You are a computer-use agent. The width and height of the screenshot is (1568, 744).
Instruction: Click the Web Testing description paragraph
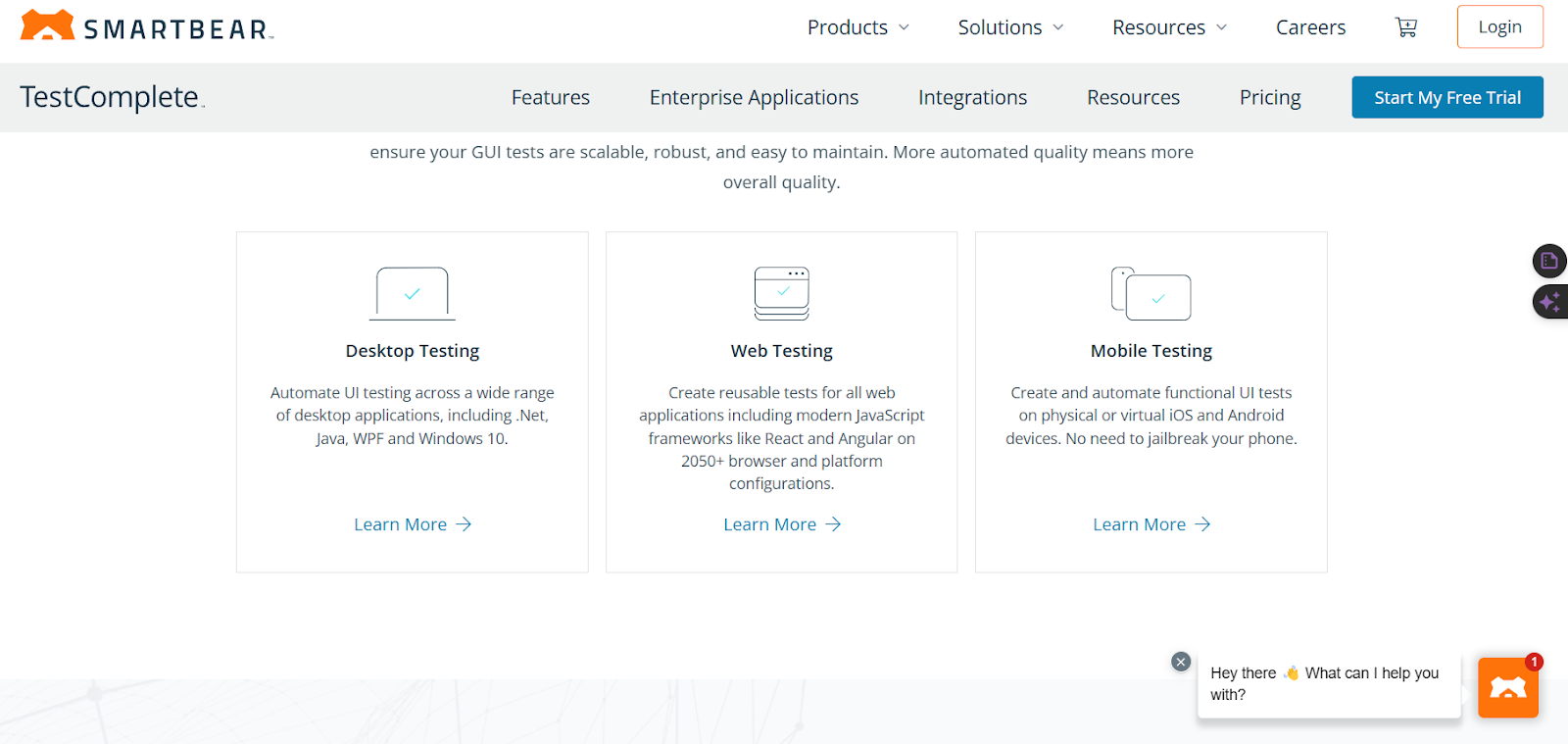pyautogui.click(x=782, y=438)
